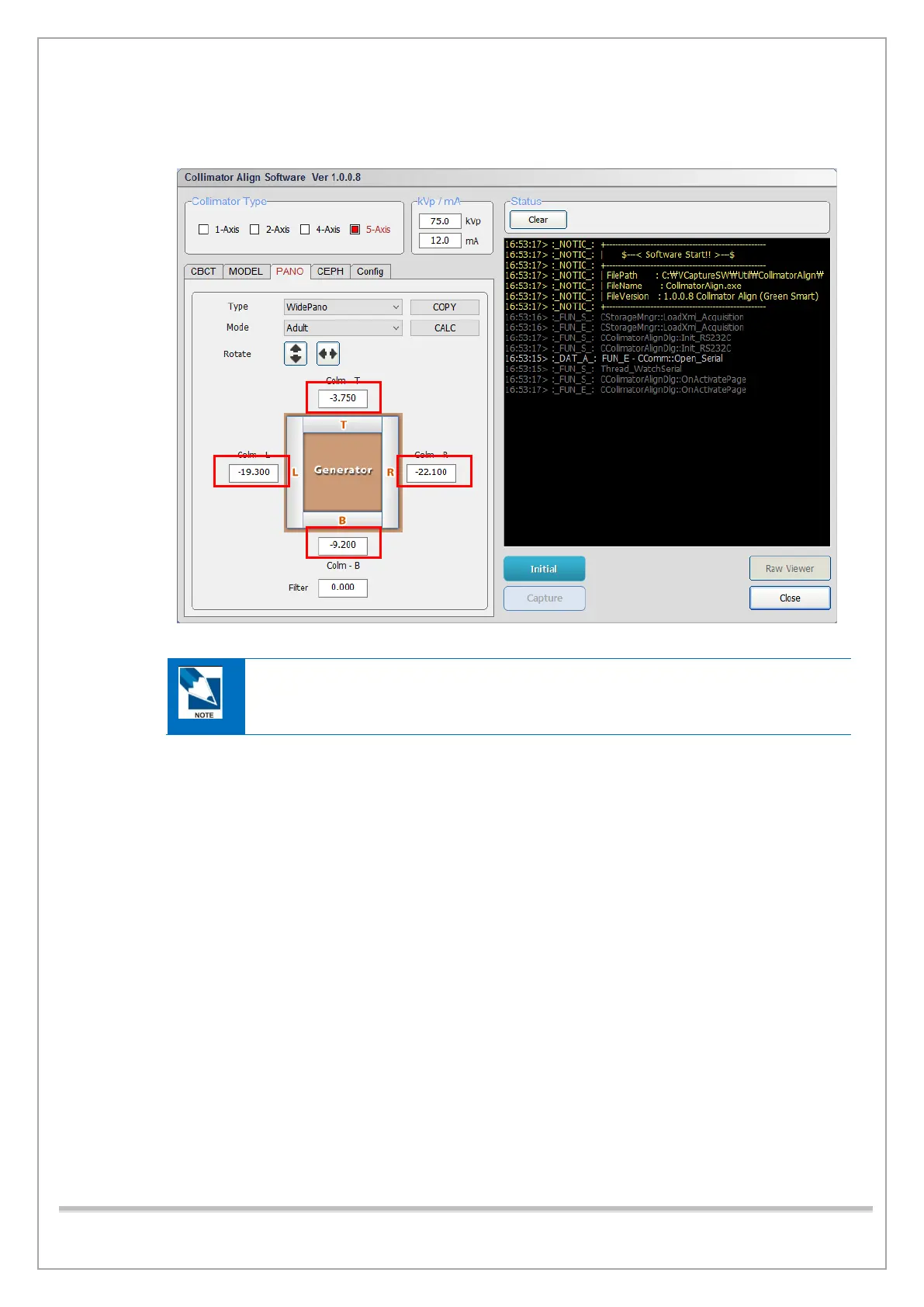Screen dimensions: 924x1307
Task: Open the Type dropdown showing WidePano
Action: tap(343, 307)
